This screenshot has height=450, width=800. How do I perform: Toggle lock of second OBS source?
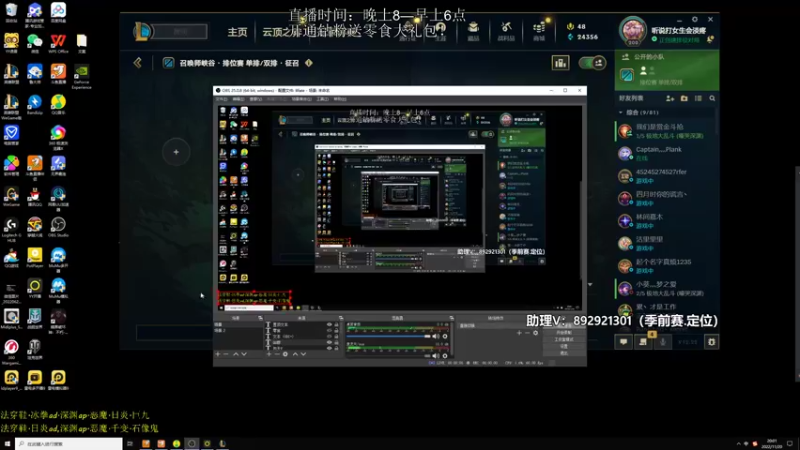click(336, 331)
